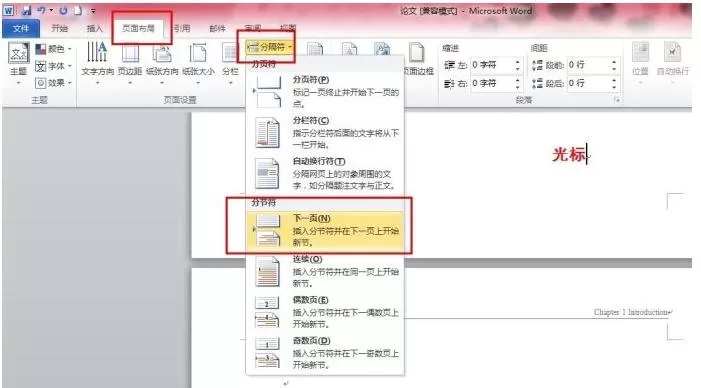Open the 段落 paragraph dialog launcher
The height and width of the screenshot is (388, 701).
coord(617,100)
